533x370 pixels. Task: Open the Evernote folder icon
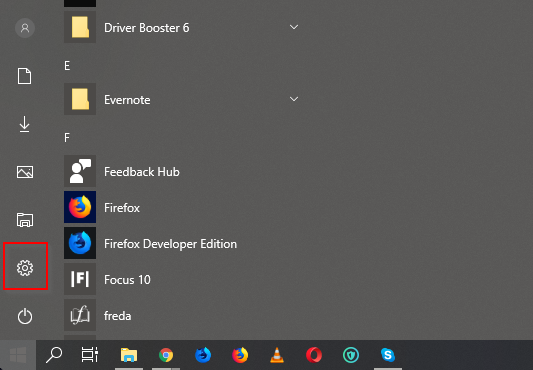(x=80, y=99)
